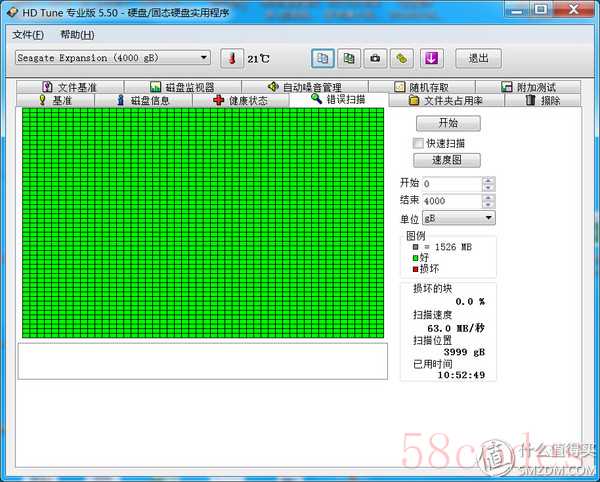Enable the 快速扫描 quick scan checkbox
600x482 pixels.
click(x=419, y=143)
